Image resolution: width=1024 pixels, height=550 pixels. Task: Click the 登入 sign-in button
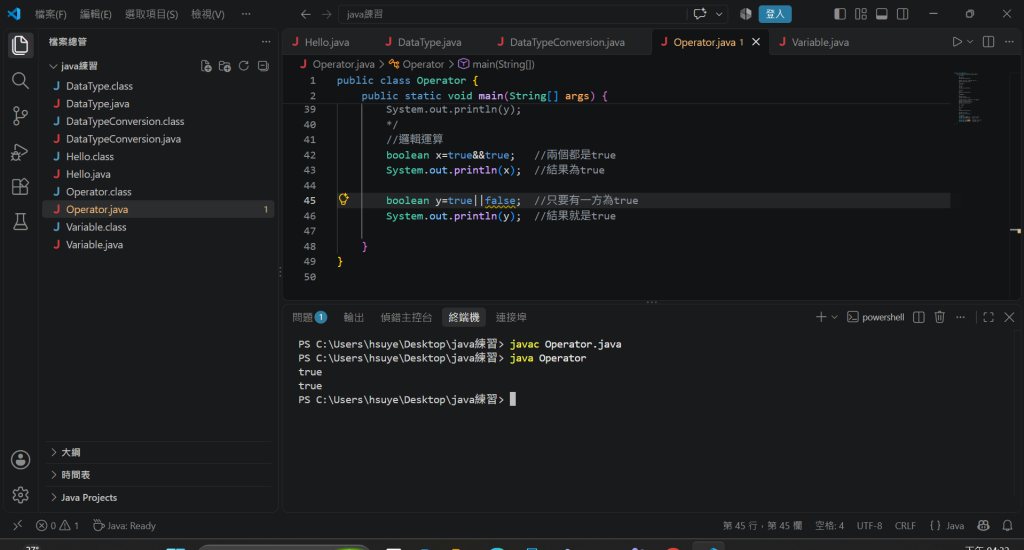pyautogui.click(x=775, y=14)
